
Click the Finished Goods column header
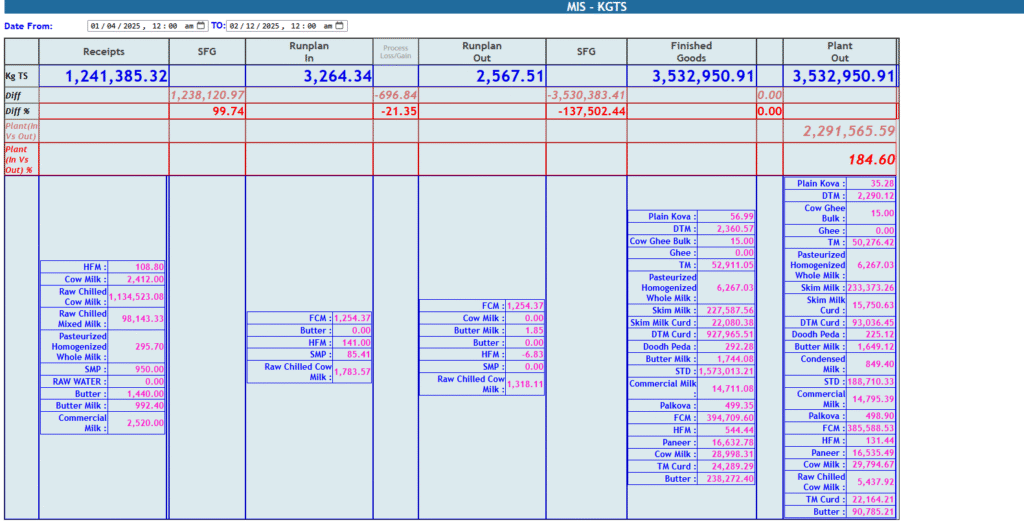691,51
